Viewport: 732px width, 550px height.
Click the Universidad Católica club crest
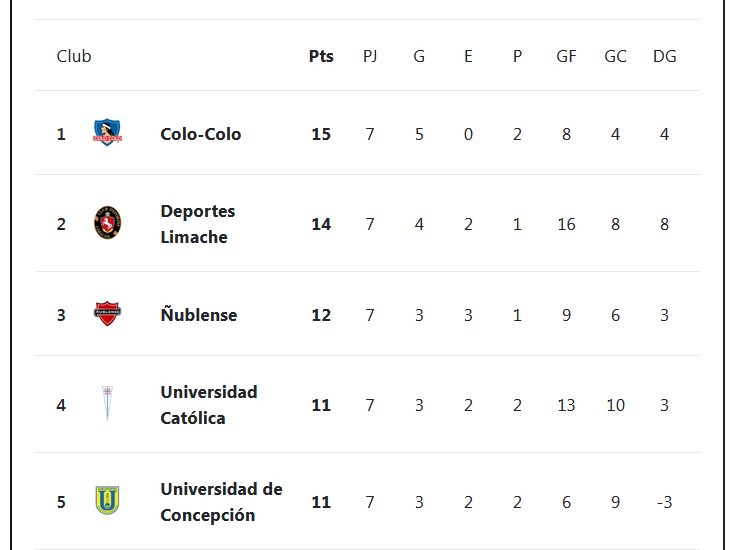[x=107, y=404]
